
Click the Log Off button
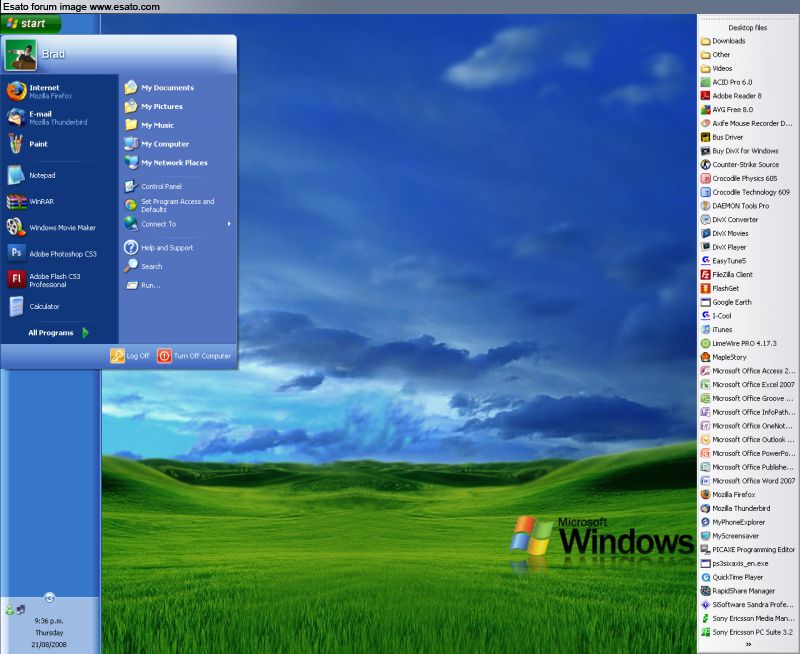130,356
